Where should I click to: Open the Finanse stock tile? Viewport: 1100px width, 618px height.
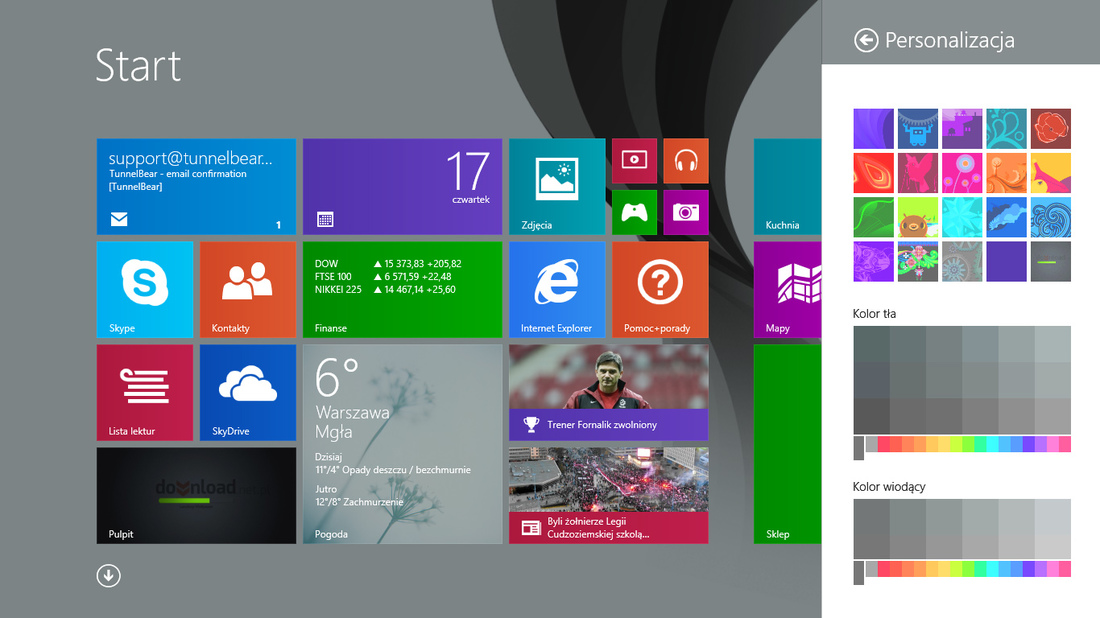point(403,290)
